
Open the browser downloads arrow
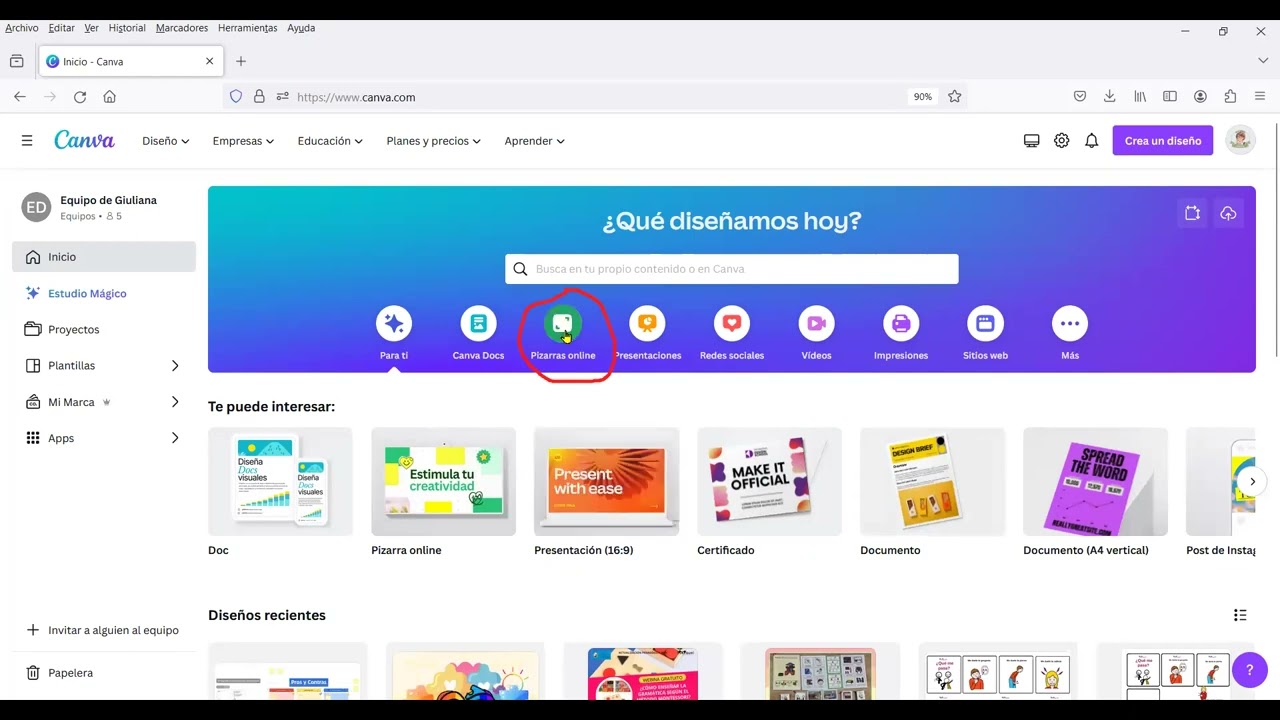point(1110,97)
